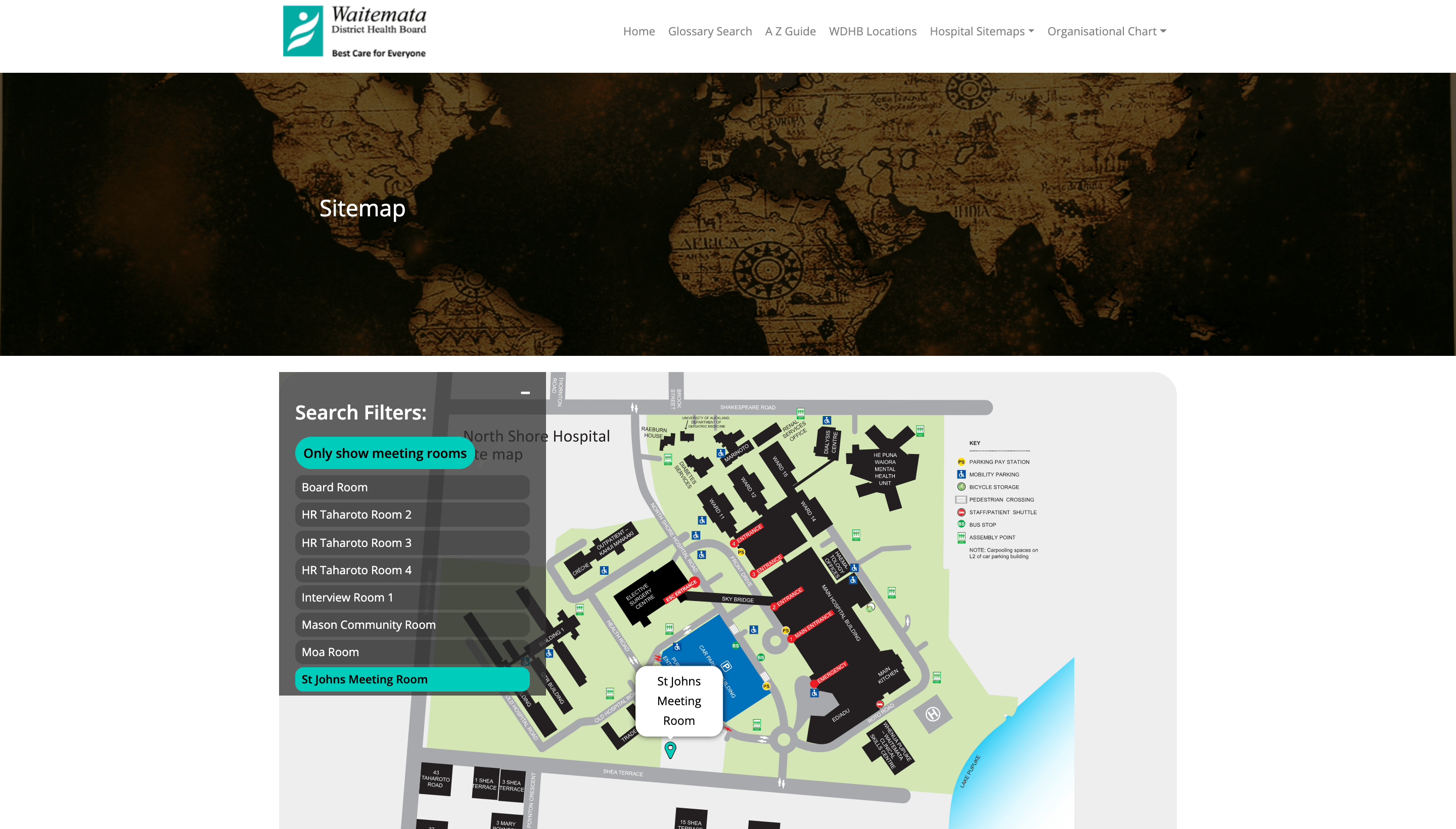1456x829 pixels.
Task: Click the RENAL SERVICES OFFICE label
Action: pos(795,431)
